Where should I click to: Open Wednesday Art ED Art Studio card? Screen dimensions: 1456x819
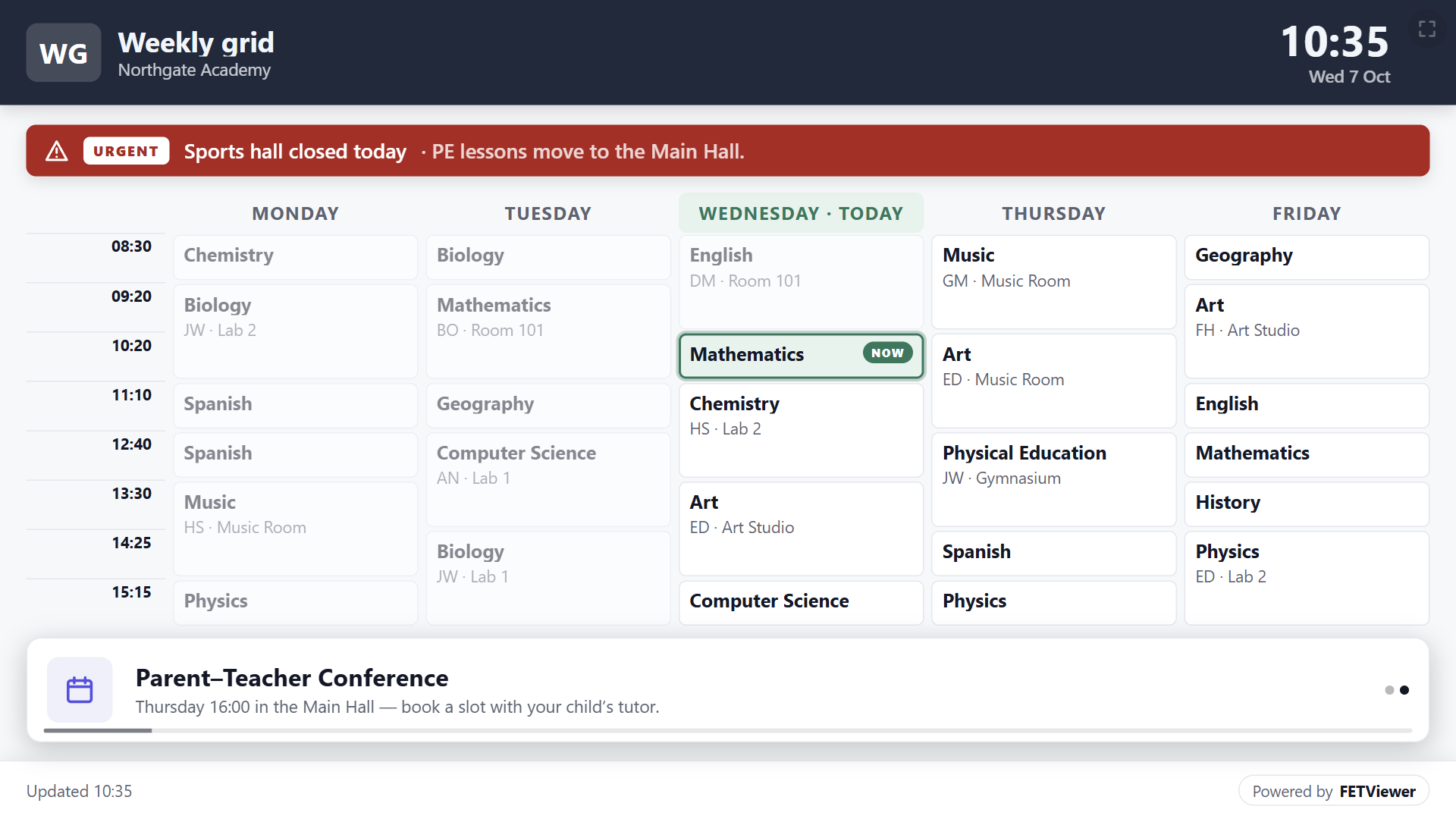point(801,529)
